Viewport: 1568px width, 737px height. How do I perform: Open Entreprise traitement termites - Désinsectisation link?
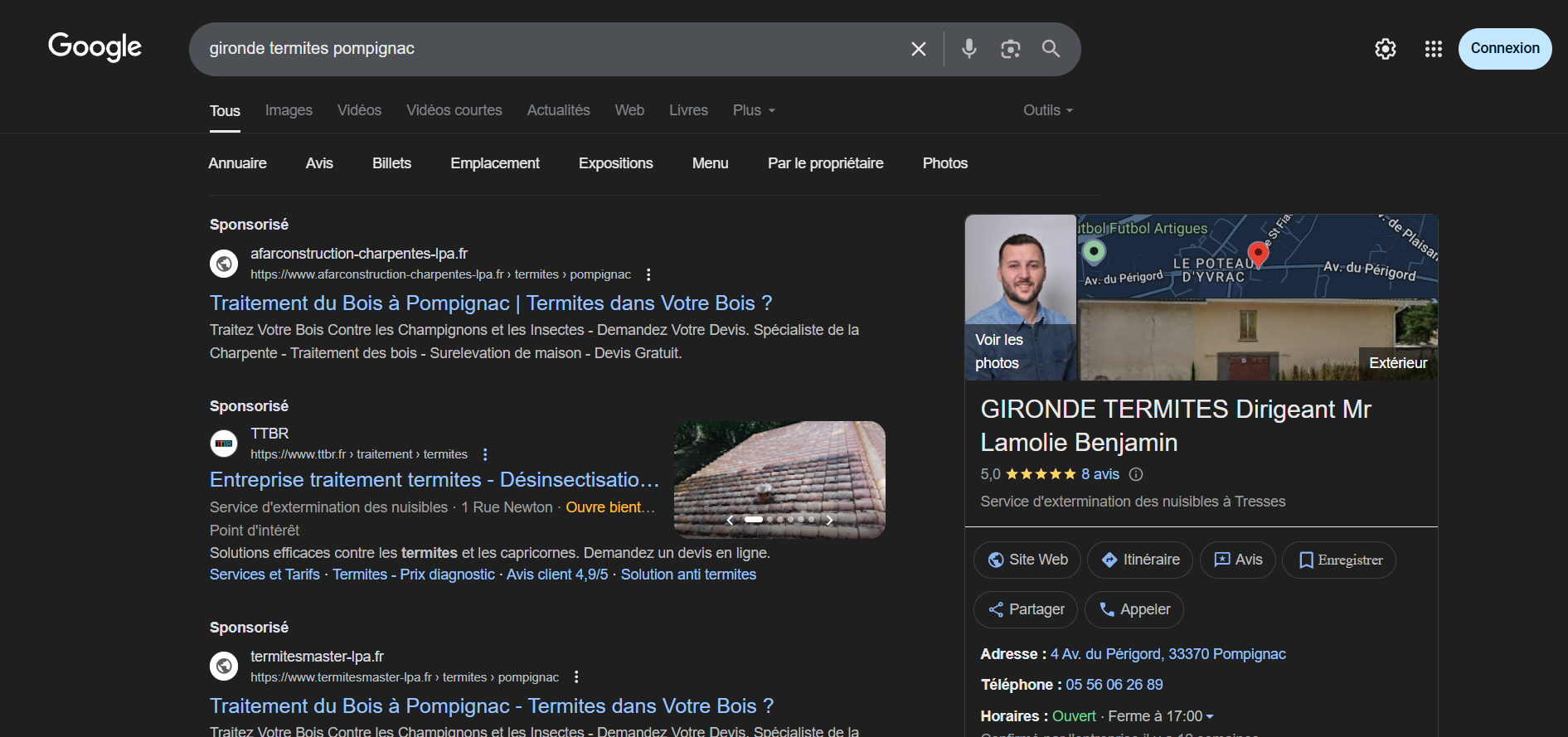[x=434, y=480]
